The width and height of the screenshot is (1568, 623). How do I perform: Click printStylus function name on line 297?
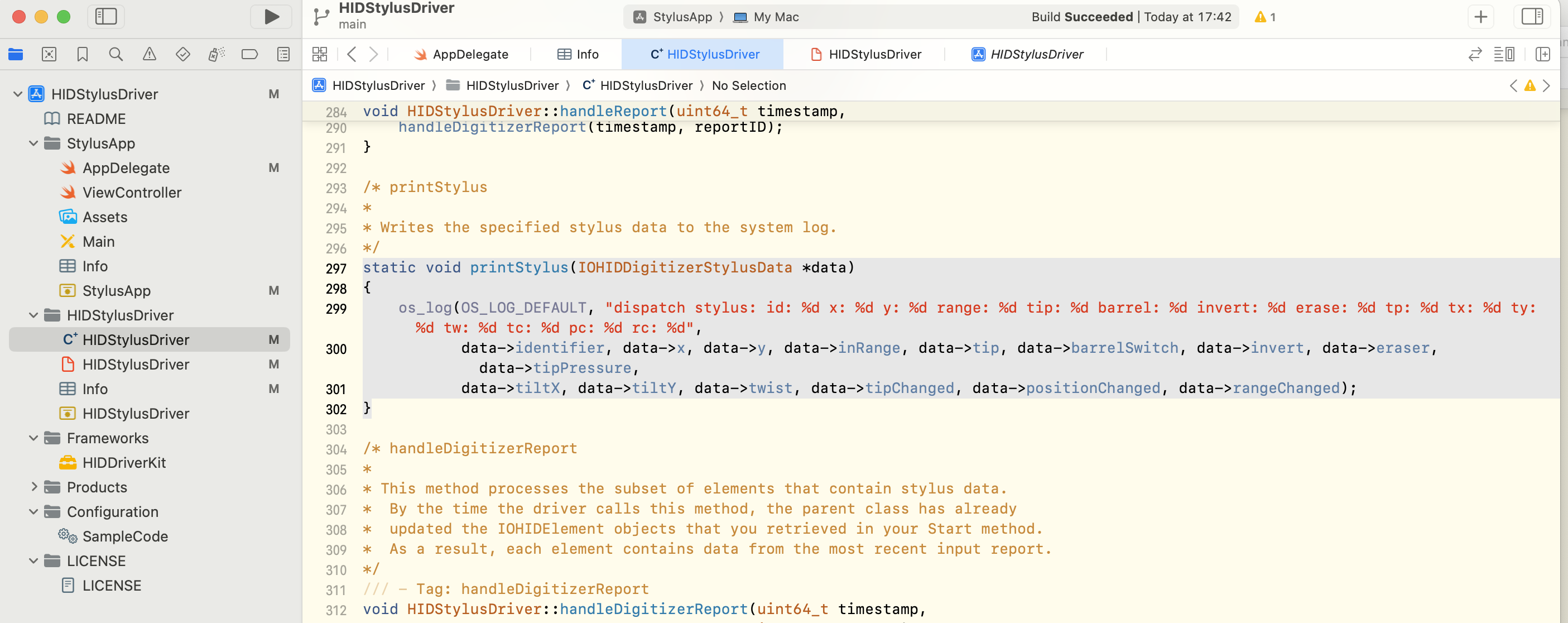[518, 268]
